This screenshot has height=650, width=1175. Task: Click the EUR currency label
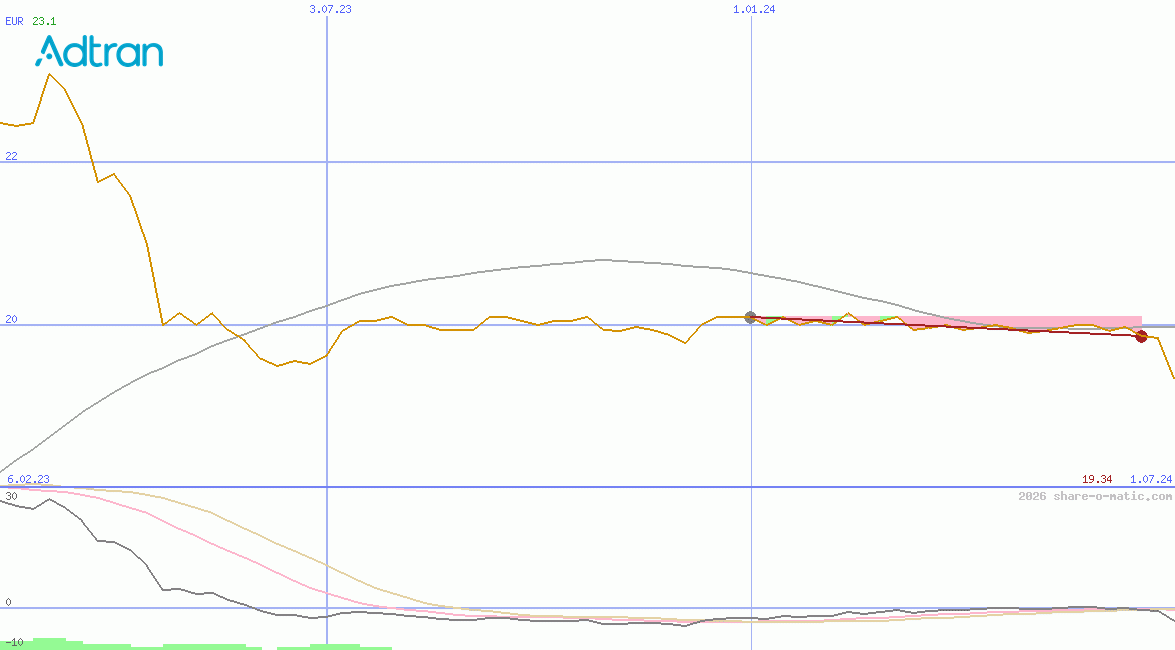point(14,20)
